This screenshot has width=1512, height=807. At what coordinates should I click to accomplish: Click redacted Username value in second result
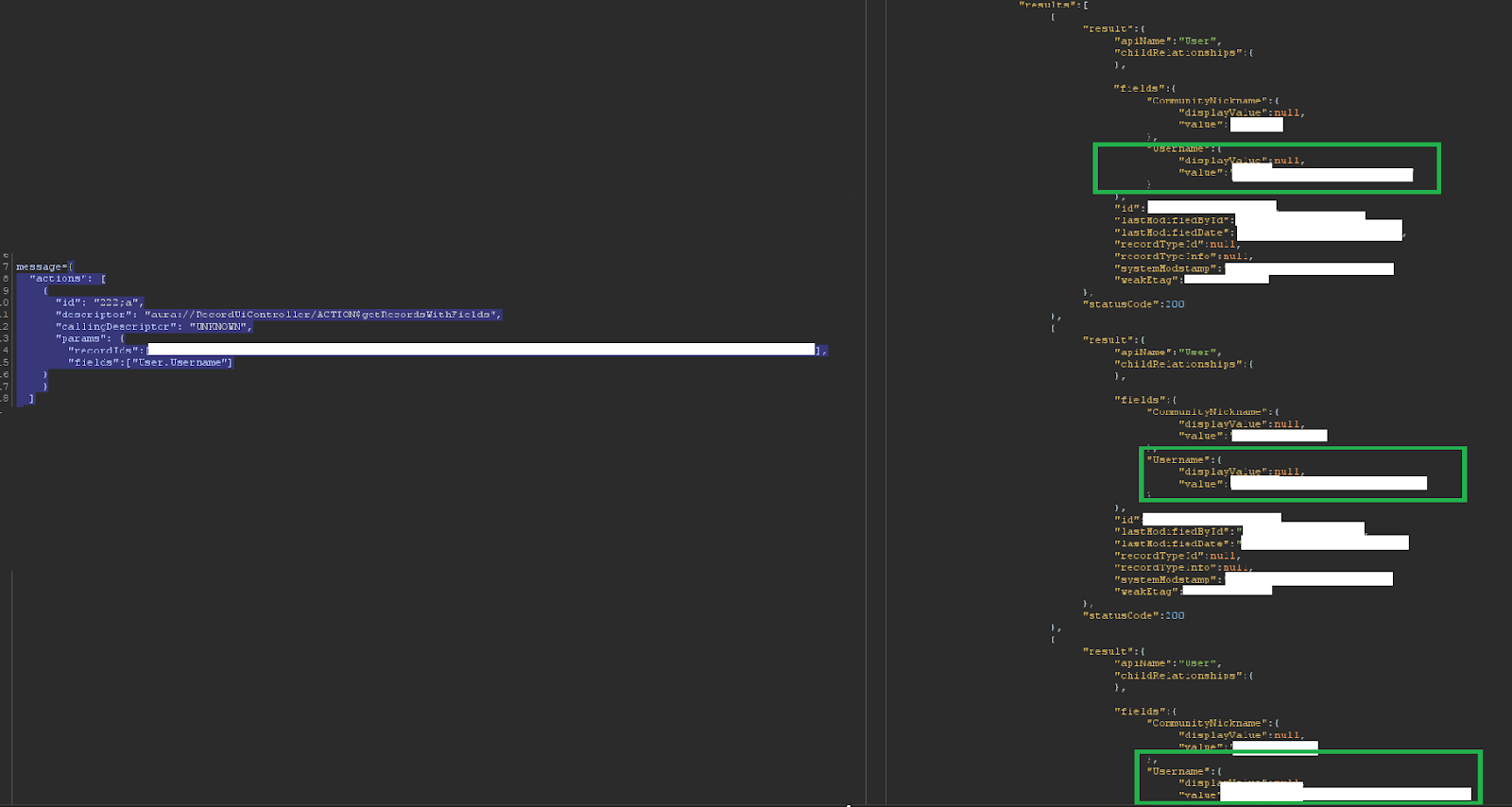click(x=1328, y=483)
